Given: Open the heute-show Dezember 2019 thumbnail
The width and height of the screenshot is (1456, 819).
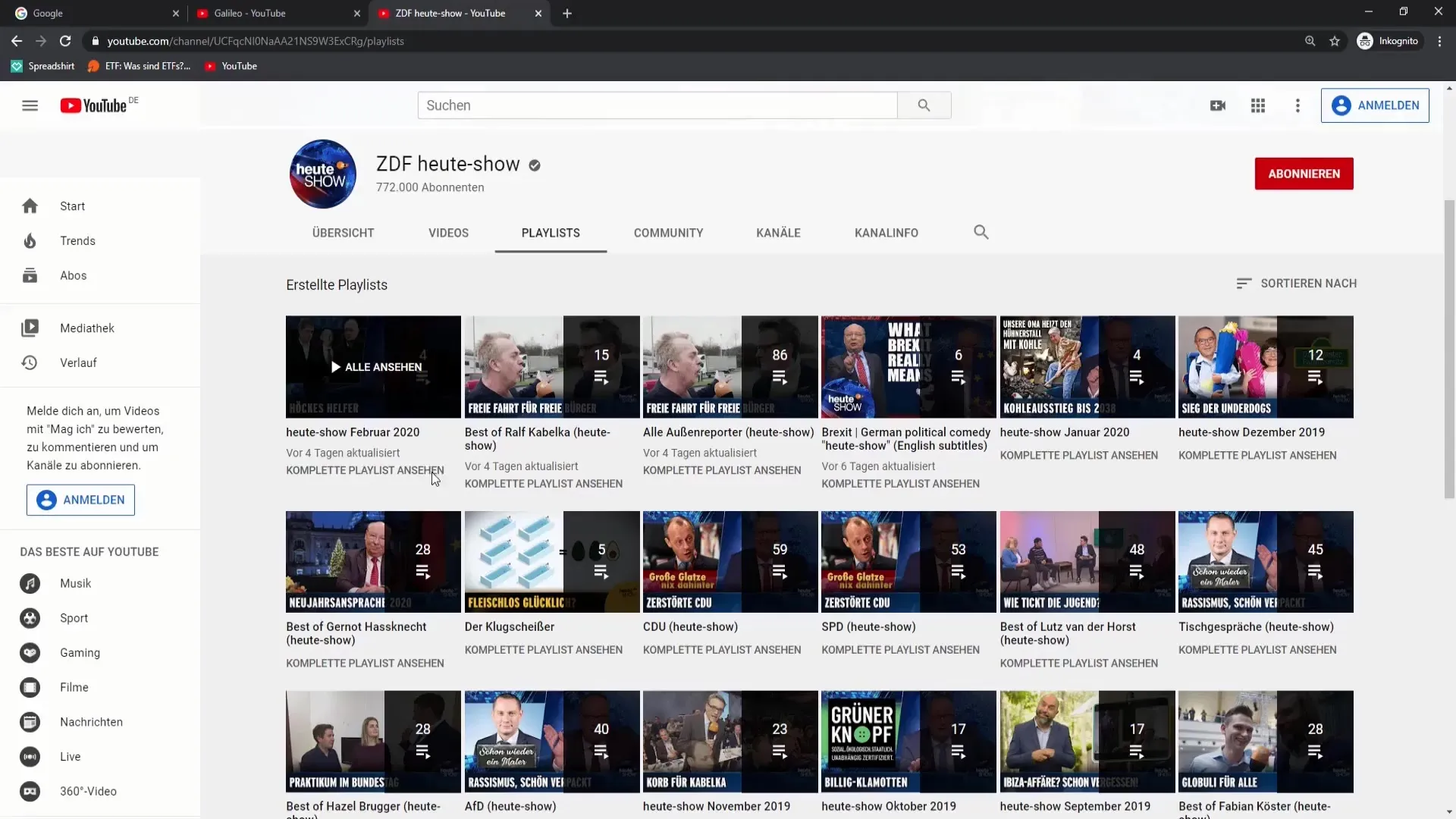Looking at the screenshot, I should click(x=1266, y=367).
